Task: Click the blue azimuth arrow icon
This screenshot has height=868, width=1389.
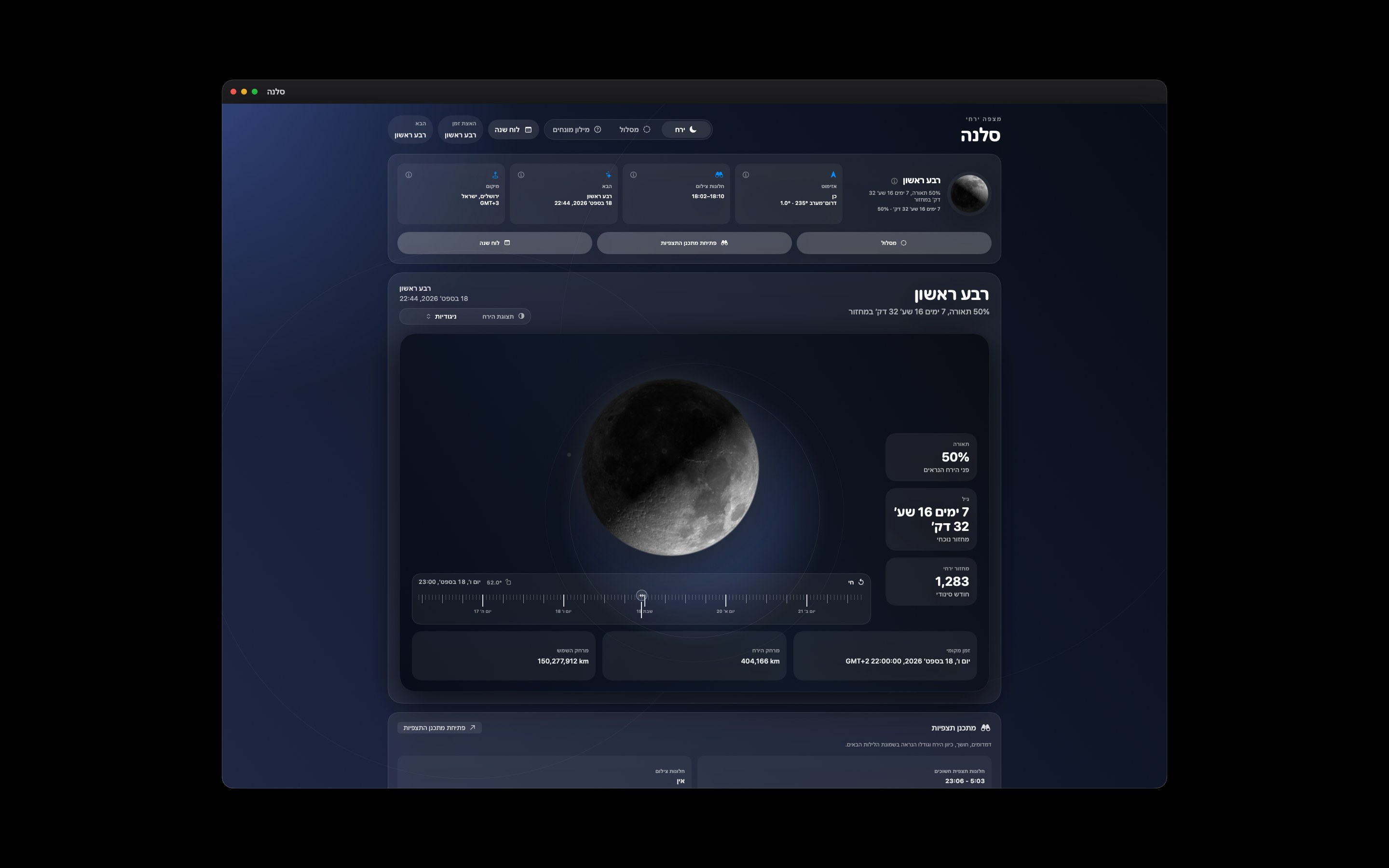Action: pos(833,175)
